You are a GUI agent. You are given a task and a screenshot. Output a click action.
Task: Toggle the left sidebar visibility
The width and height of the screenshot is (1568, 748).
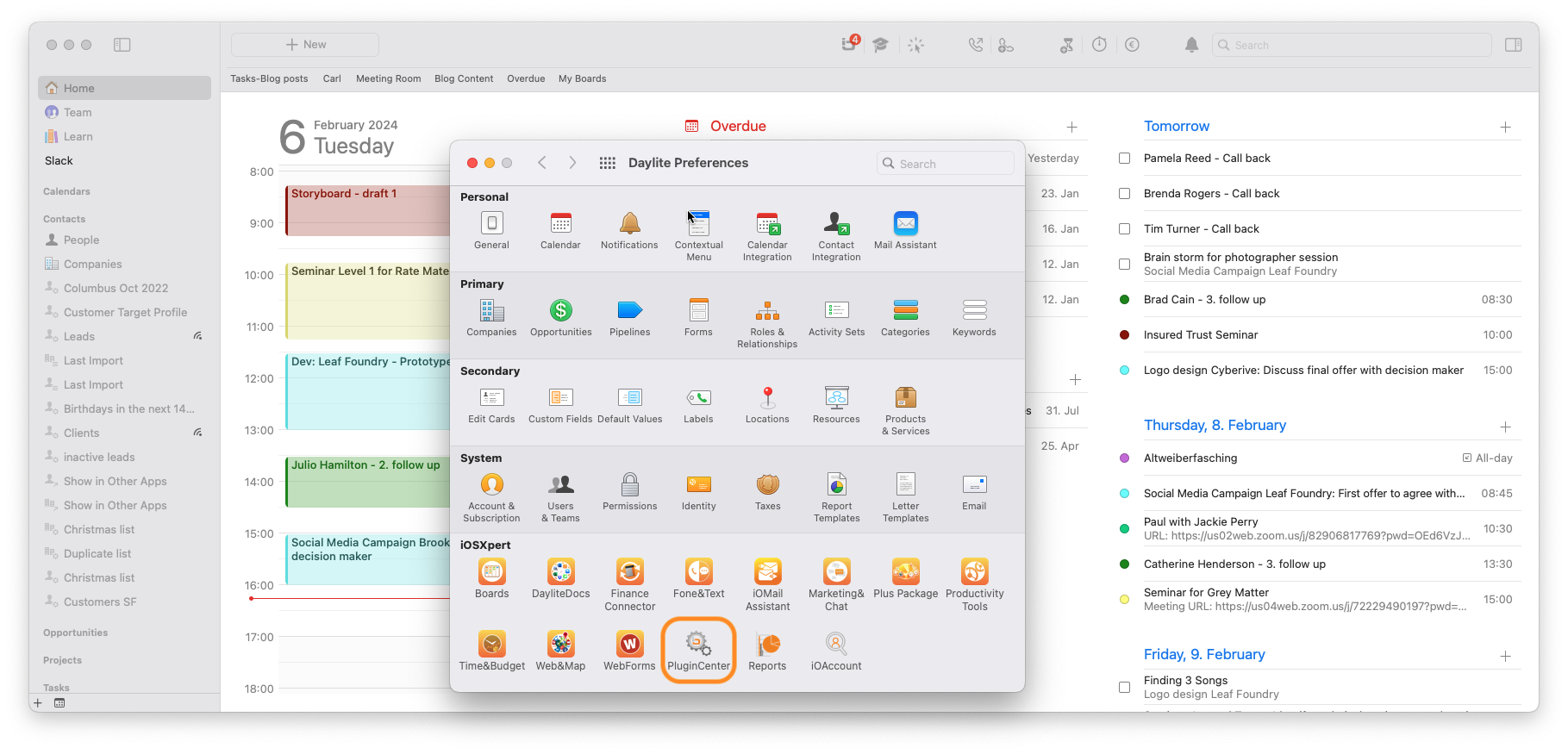(x=122, y=45)
